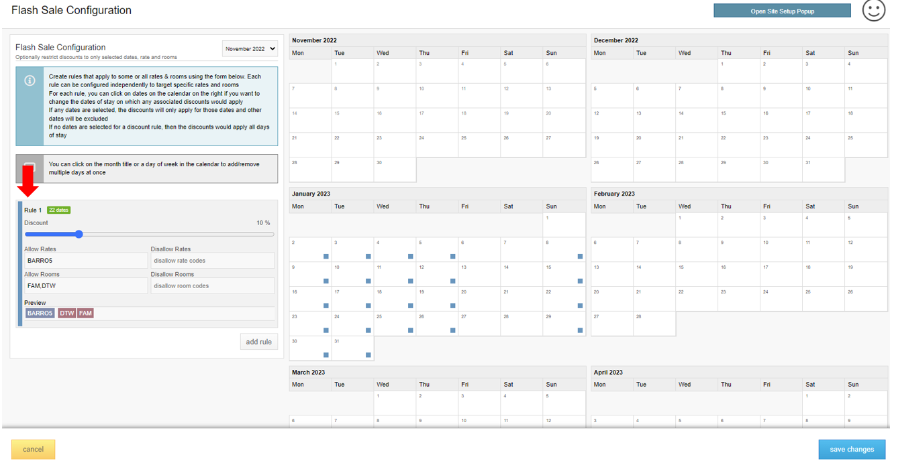Select the unselected date January 14 2023

[x=522, y=274]
